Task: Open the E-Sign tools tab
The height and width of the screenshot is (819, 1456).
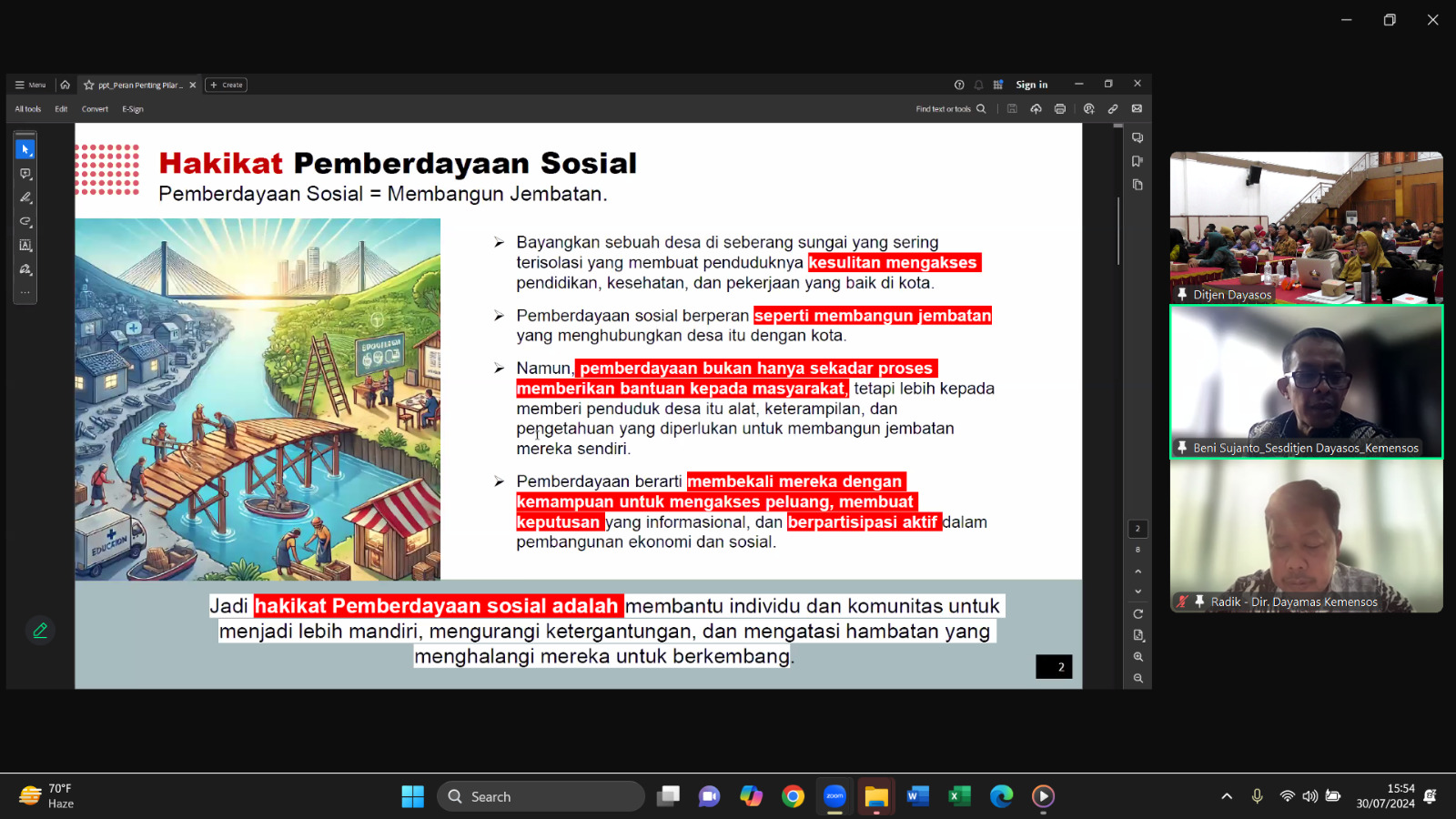Action: click(133, 109)
